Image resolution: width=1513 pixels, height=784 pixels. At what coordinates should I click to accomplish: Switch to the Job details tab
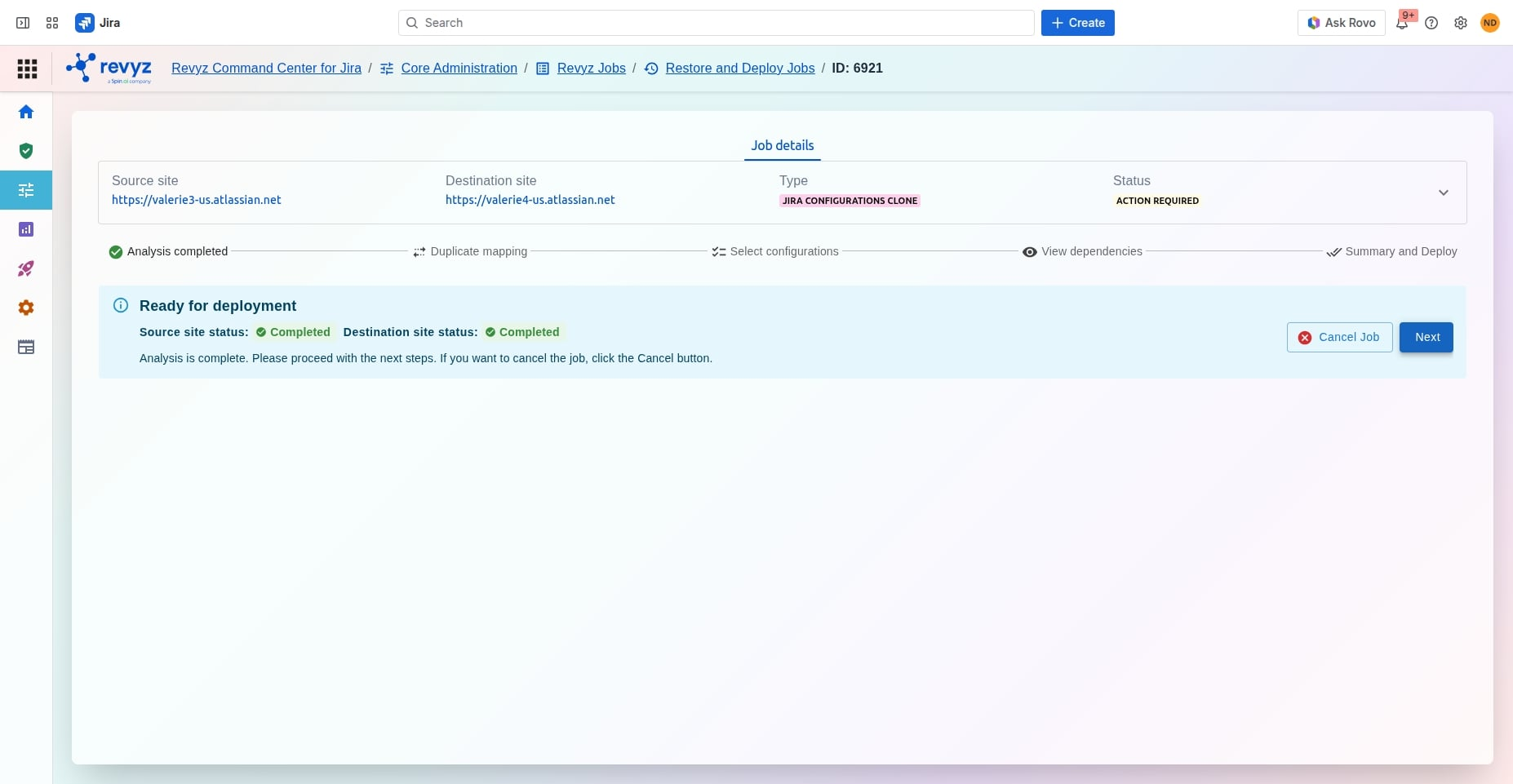click(x=783, y=145)
